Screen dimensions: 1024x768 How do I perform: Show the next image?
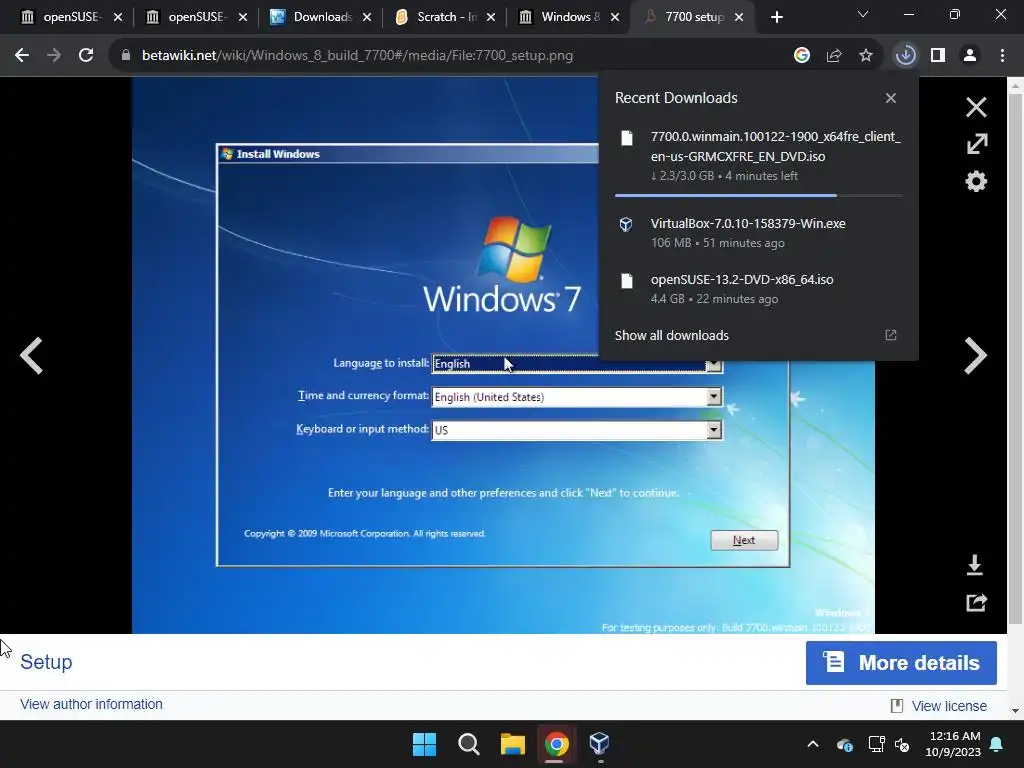975,356
